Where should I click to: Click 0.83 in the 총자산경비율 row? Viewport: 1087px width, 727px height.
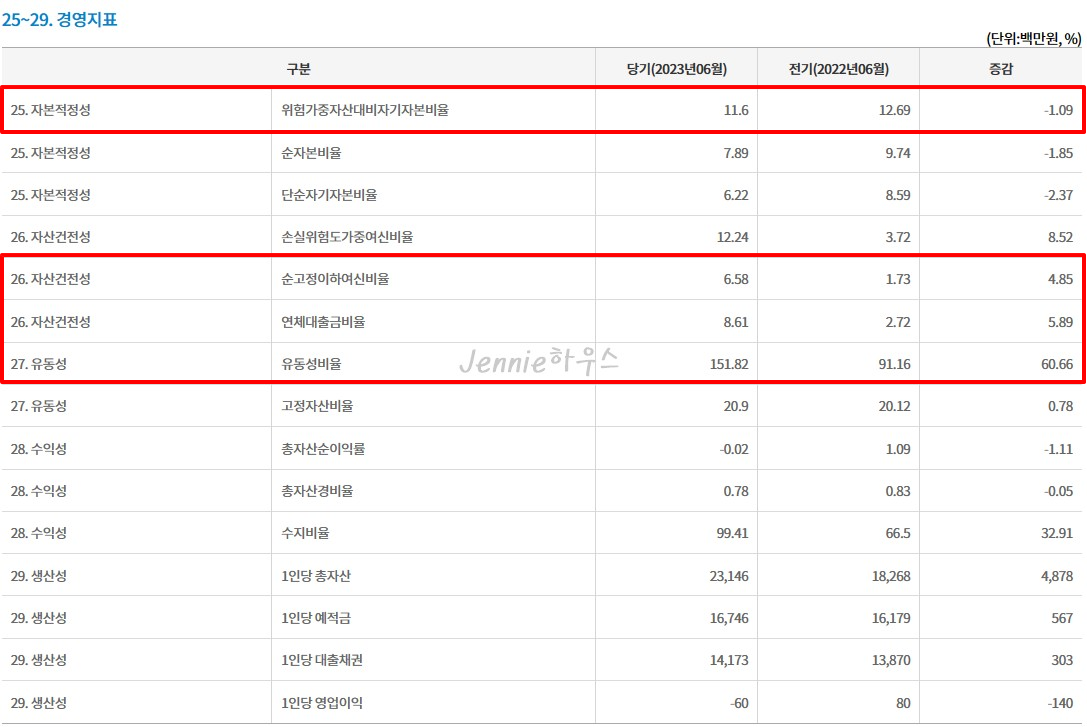(898, 491)
